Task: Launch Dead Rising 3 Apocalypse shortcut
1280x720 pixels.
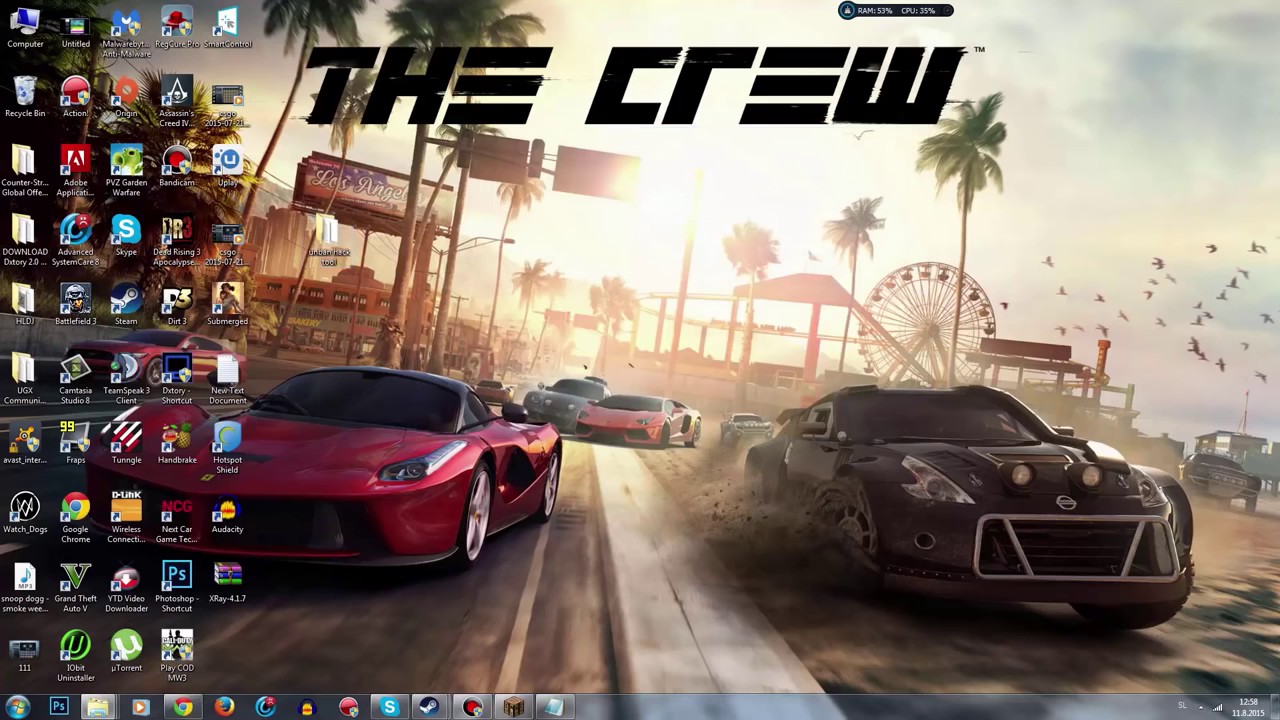Action: 177,241
